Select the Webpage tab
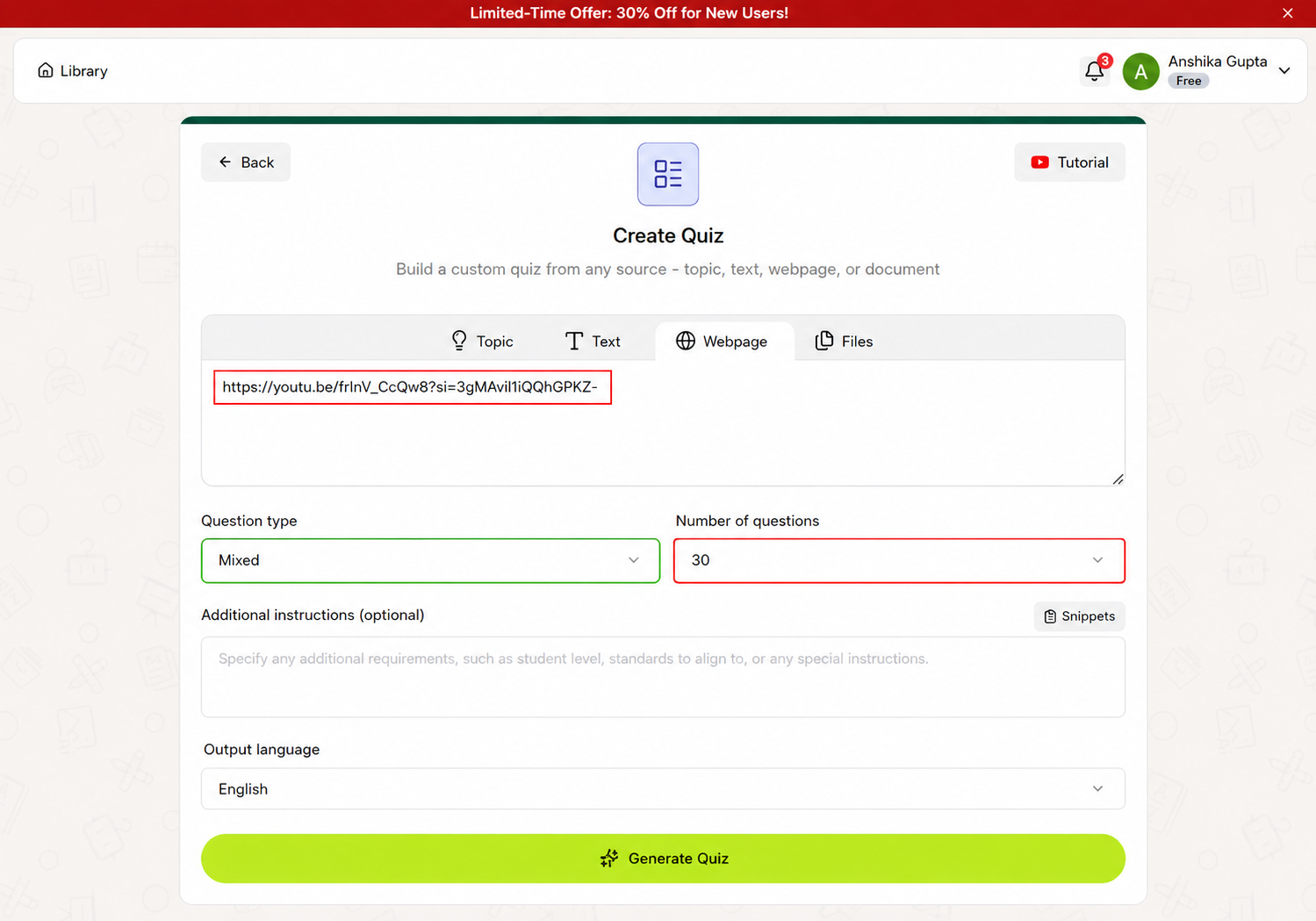This screenshot has width=1316, height=921. point(723,341)
